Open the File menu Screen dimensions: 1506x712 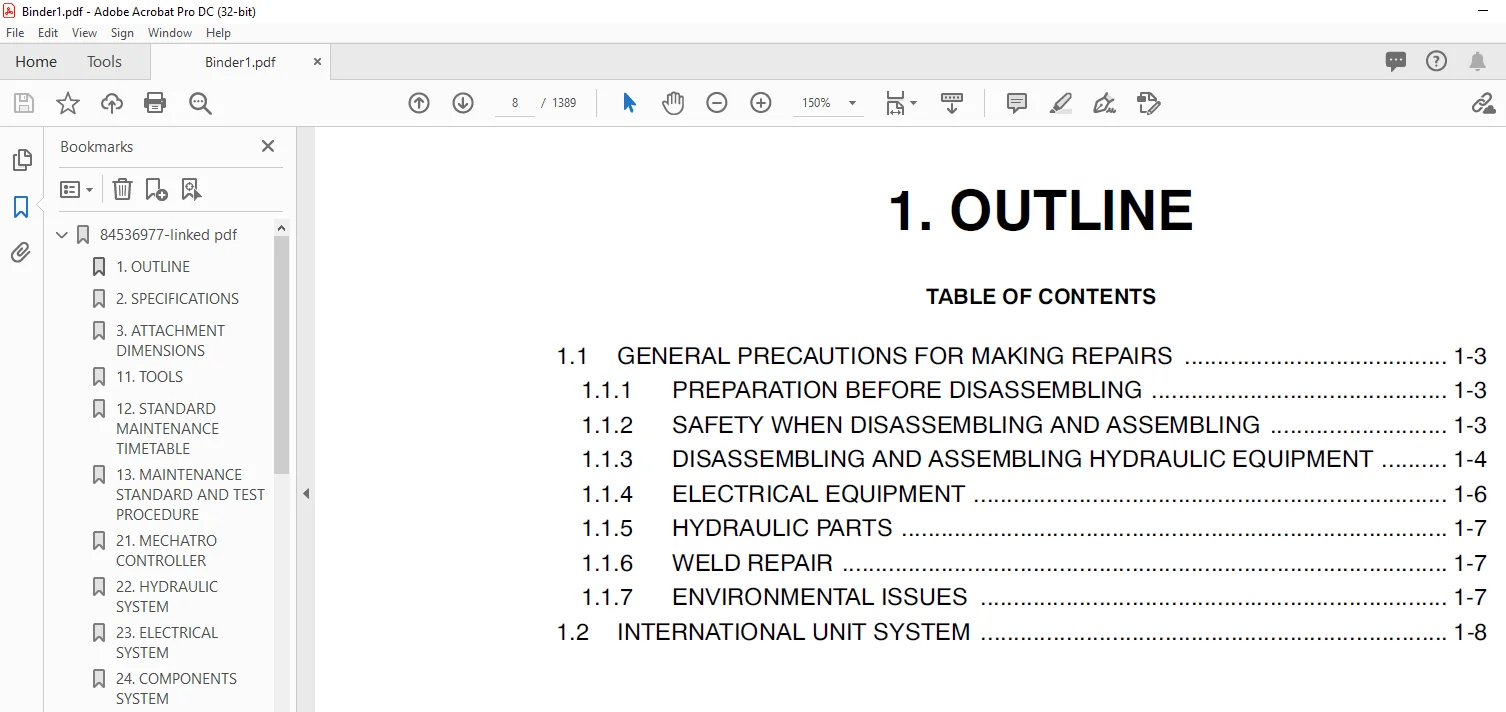[x=15, y=33]
